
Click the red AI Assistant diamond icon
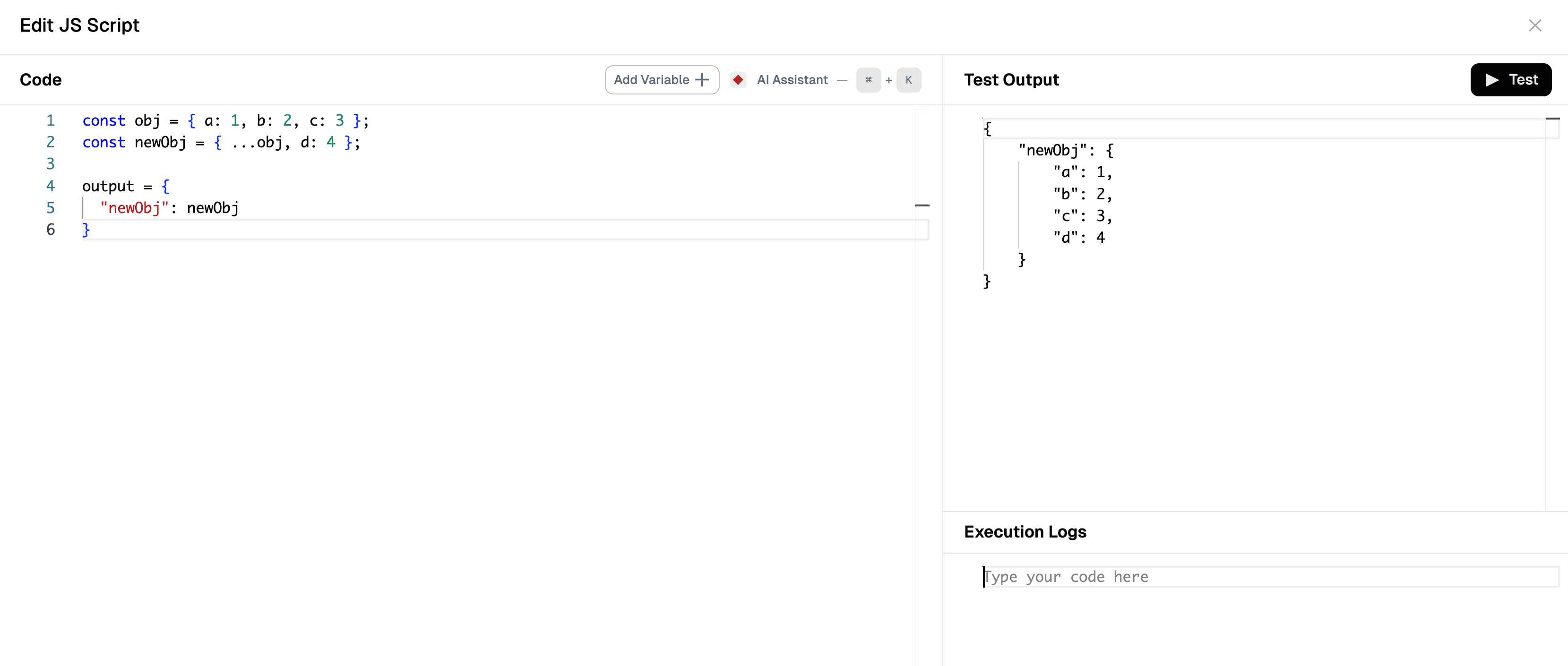coord(738,80)
